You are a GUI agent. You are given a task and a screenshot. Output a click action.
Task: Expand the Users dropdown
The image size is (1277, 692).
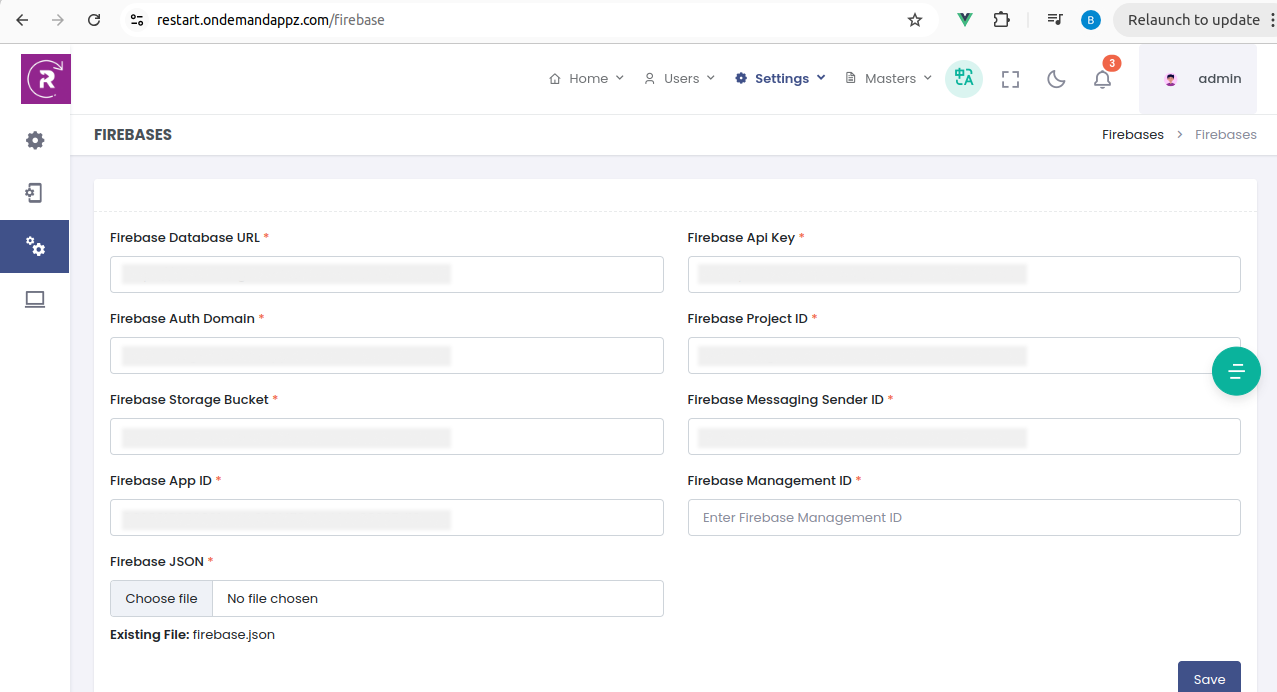click(679, 78)
